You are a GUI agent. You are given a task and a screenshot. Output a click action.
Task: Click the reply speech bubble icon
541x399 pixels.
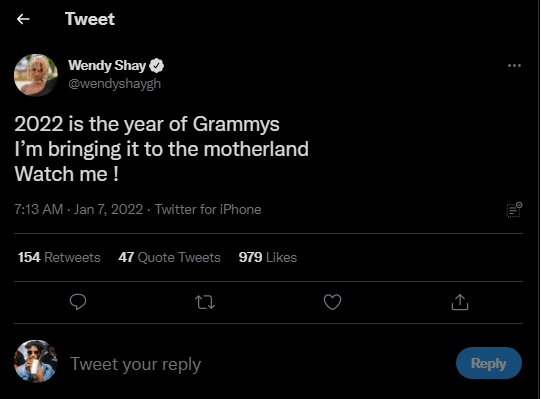pyautogui.click(x=78, y=302)
